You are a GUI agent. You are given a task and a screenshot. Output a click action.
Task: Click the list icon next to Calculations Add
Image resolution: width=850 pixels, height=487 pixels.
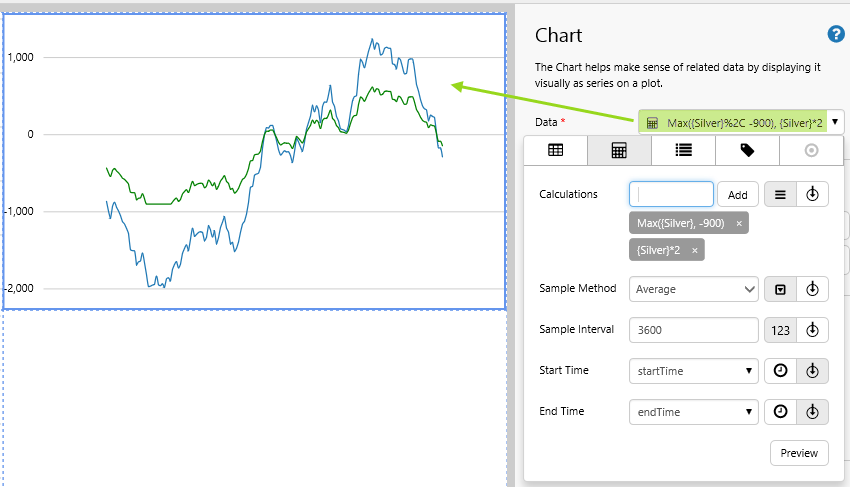(x=780, y=194)
